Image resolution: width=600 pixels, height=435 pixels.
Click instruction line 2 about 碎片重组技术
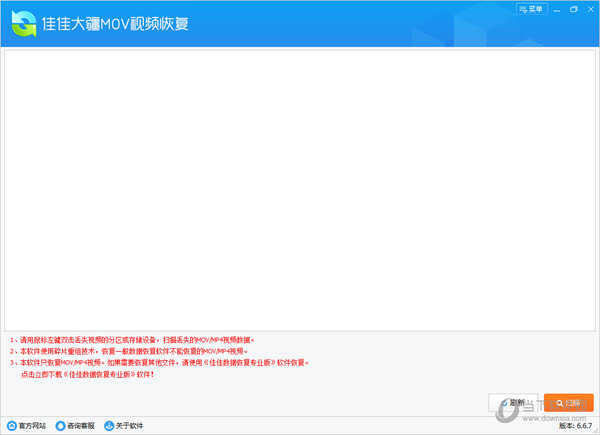[x=129, y=351]
